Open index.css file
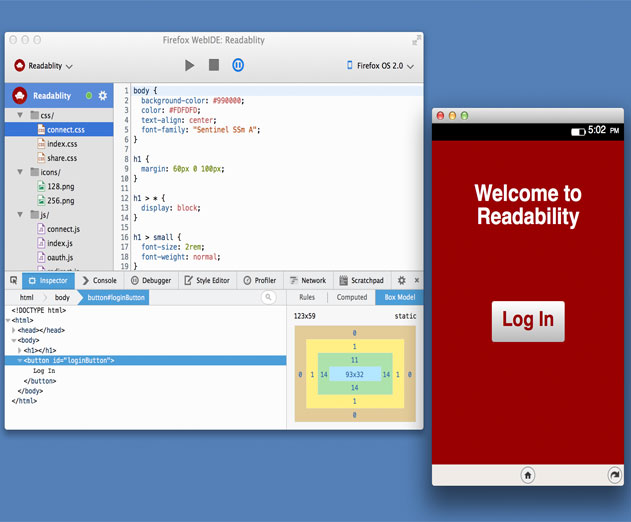631x522 pixels. 62,144
